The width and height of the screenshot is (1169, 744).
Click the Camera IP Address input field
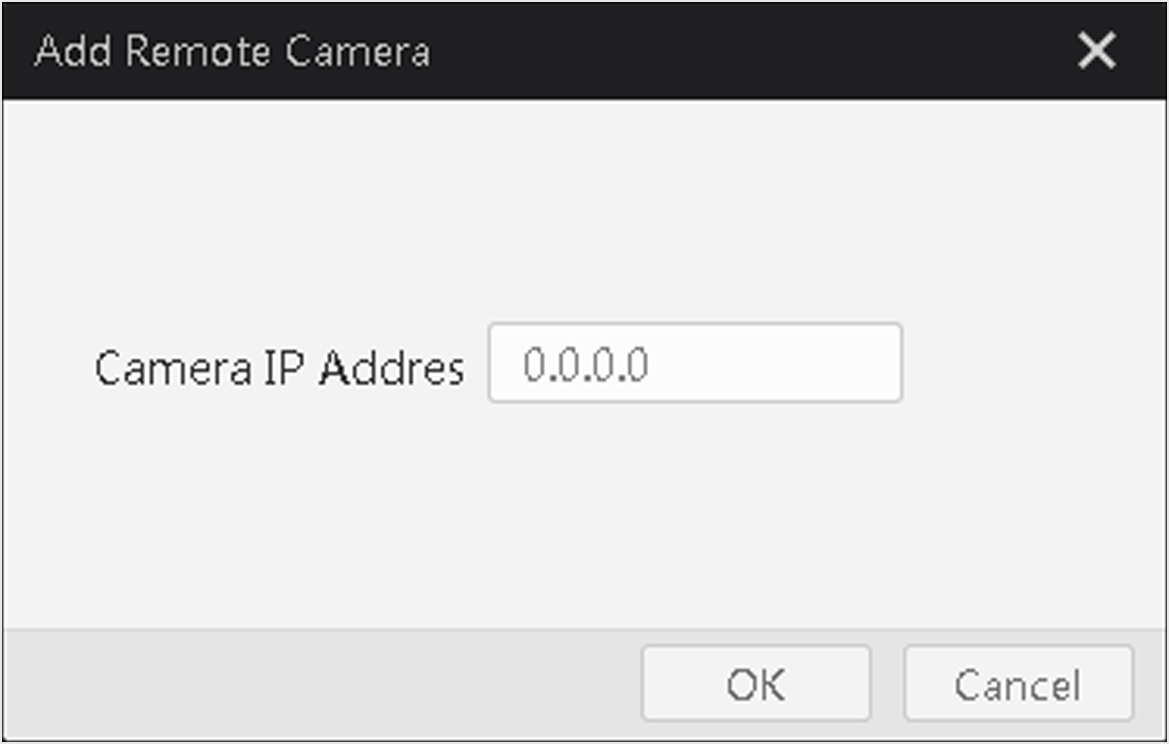click(x=695, y=364)
